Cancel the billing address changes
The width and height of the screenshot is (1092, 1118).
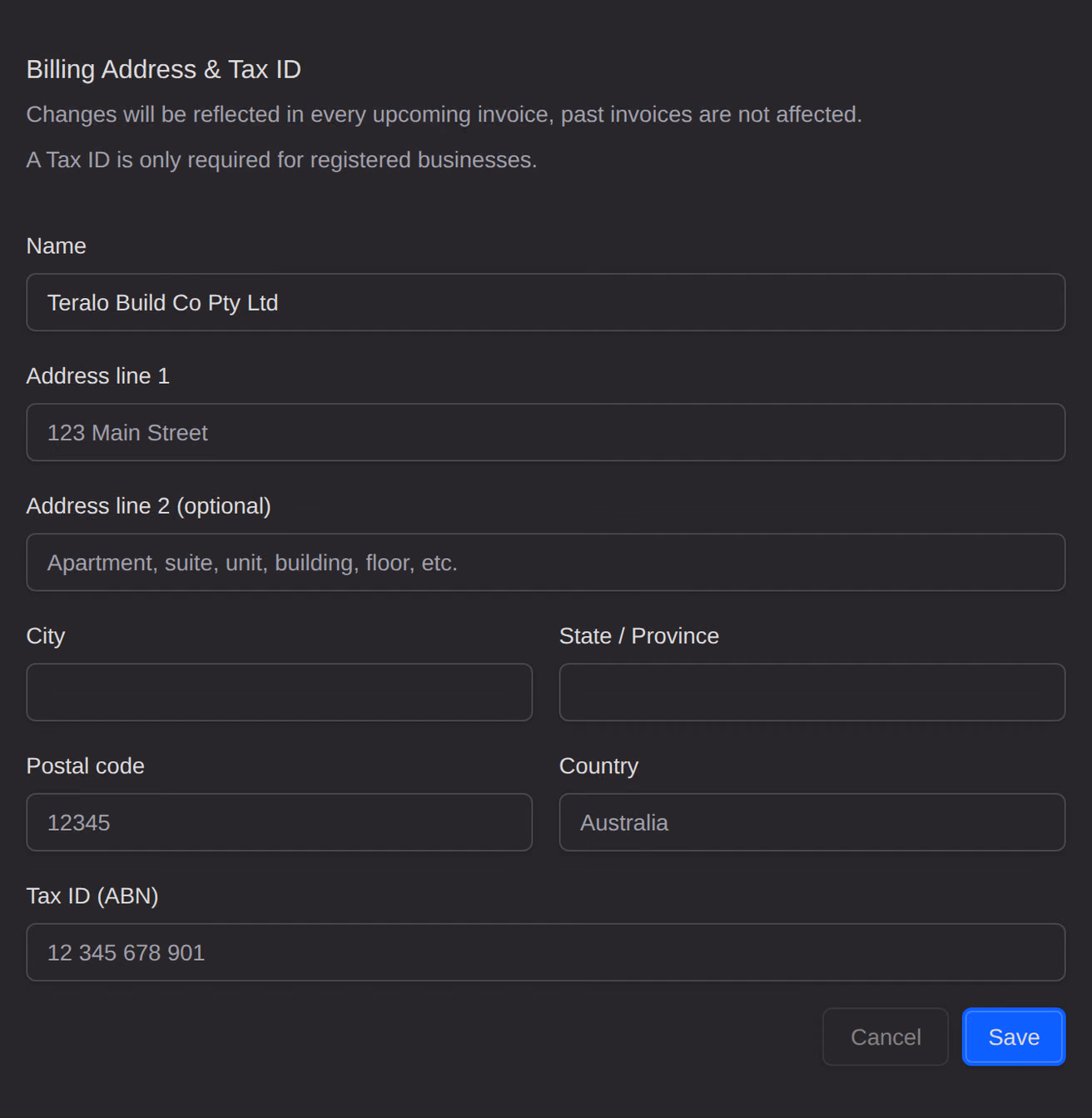point(886,1036)
